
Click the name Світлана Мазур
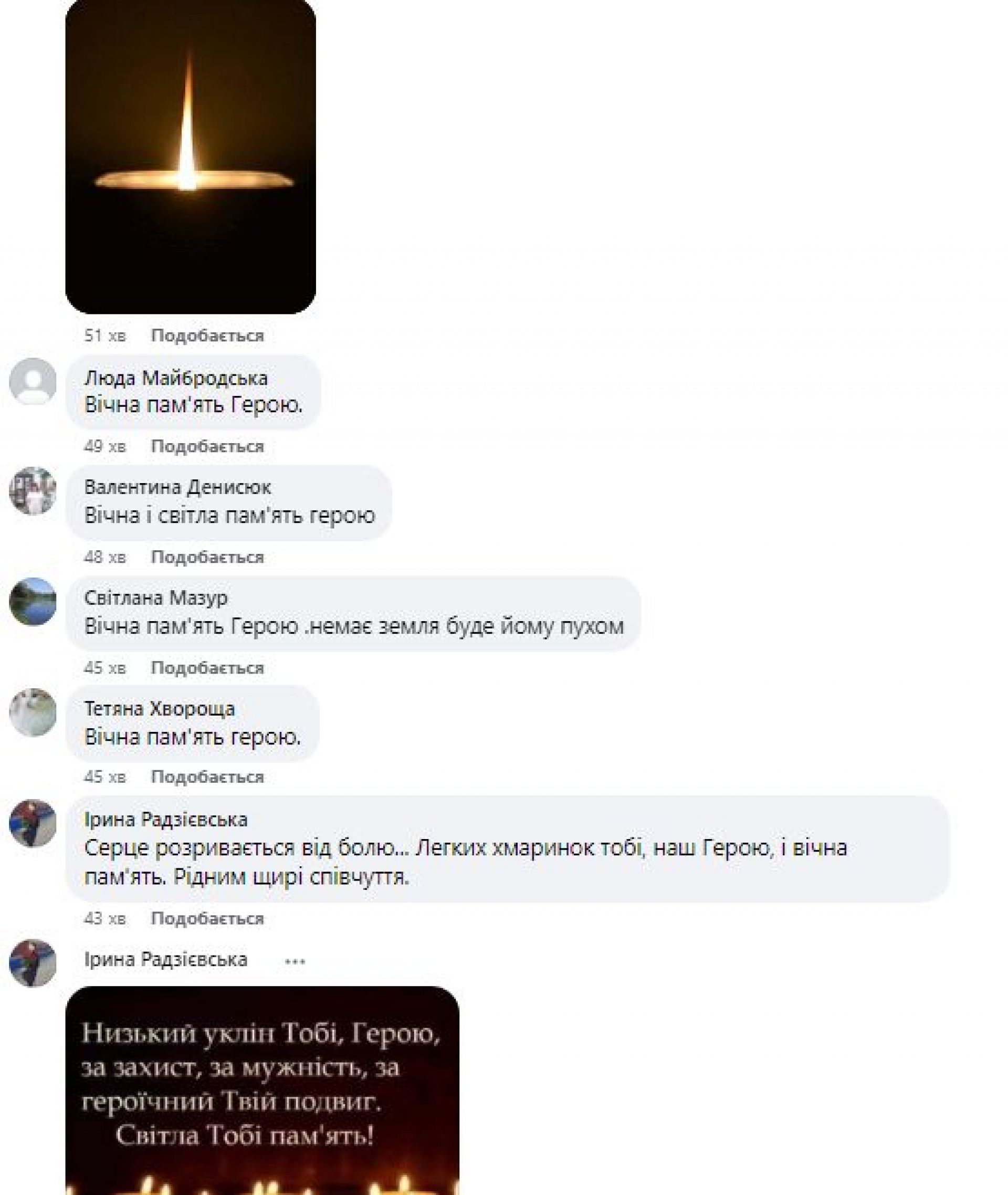(156, 599)
